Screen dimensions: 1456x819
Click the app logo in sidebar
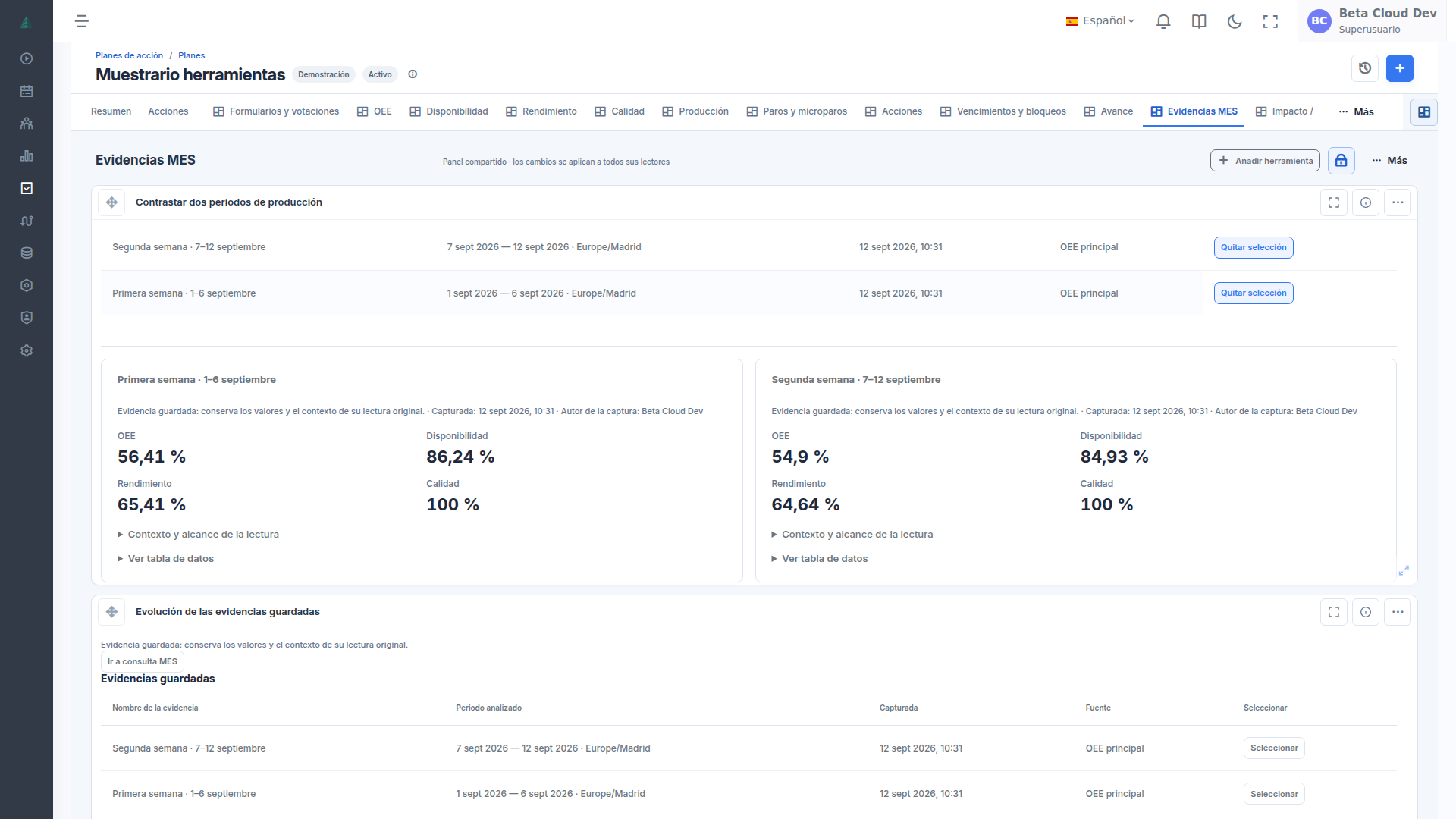27,22
